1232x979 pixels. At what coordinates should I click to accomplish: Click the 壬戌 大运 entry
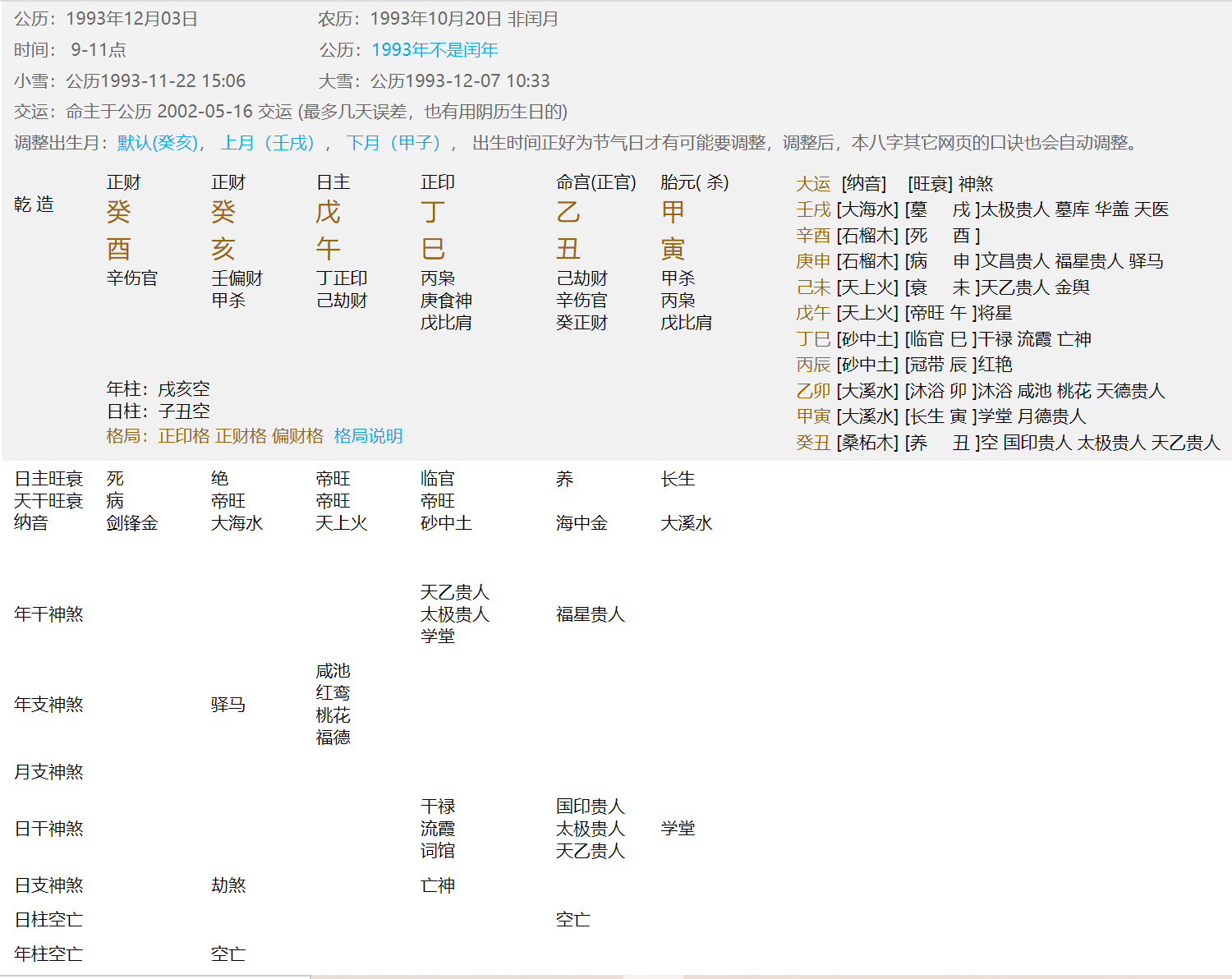[x=813, y=209]
